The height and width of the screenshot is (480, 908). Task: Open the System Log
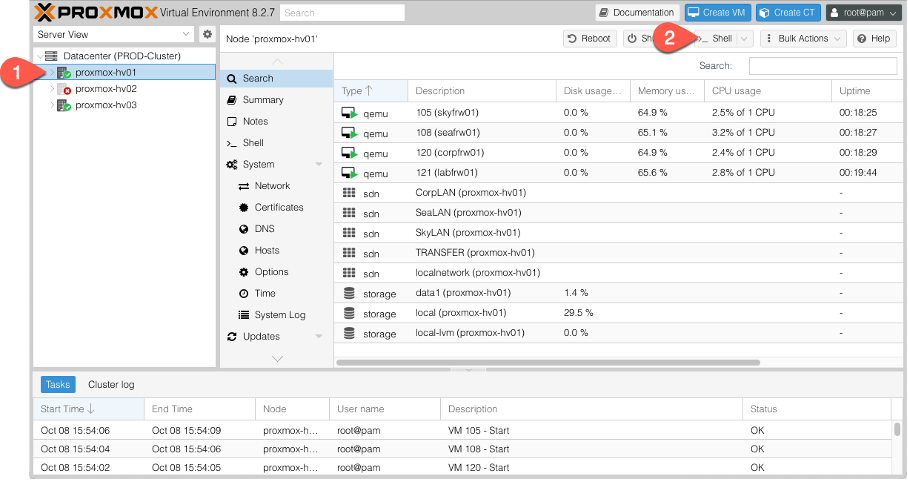click(279, 315)
